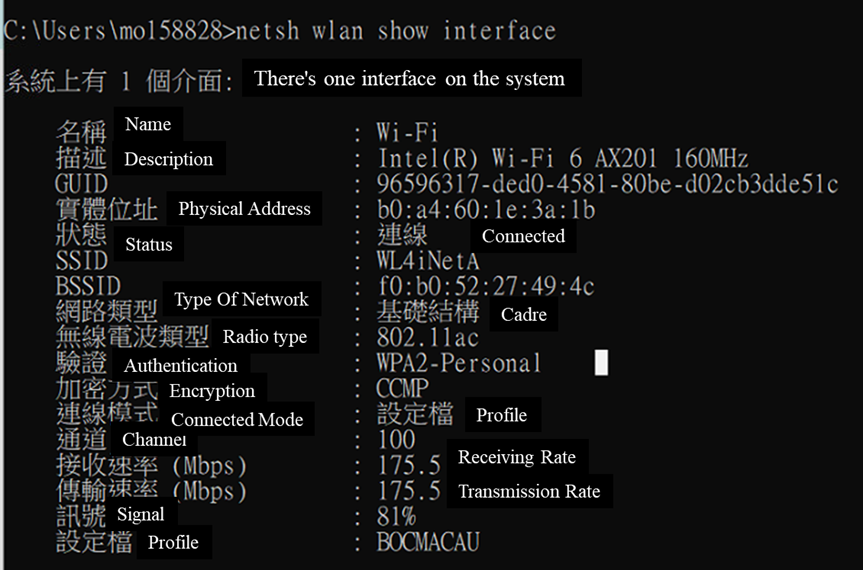Viewport: 863px width, 570px height.
Task: Click the Receiving Rate label
Action: [517, 457]
